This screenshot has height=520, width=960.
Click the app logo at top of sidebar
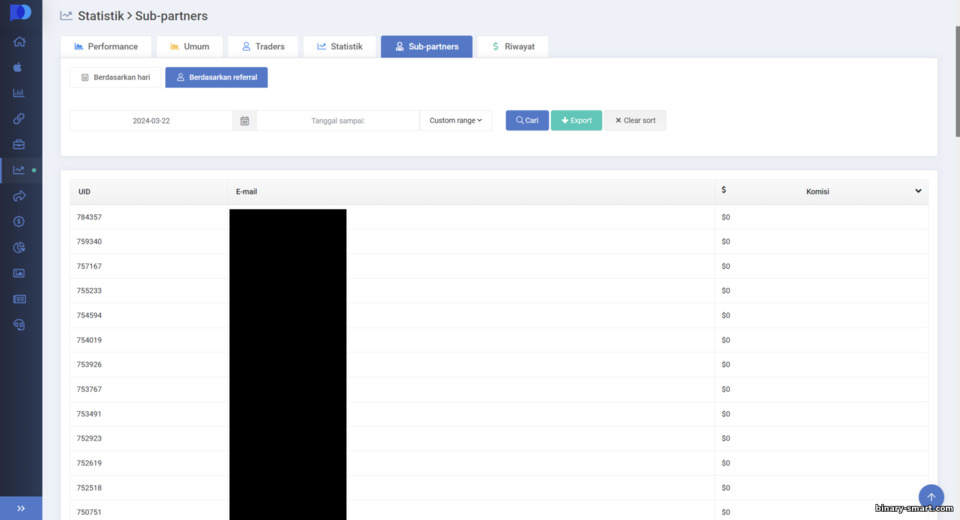pos(20,12)
